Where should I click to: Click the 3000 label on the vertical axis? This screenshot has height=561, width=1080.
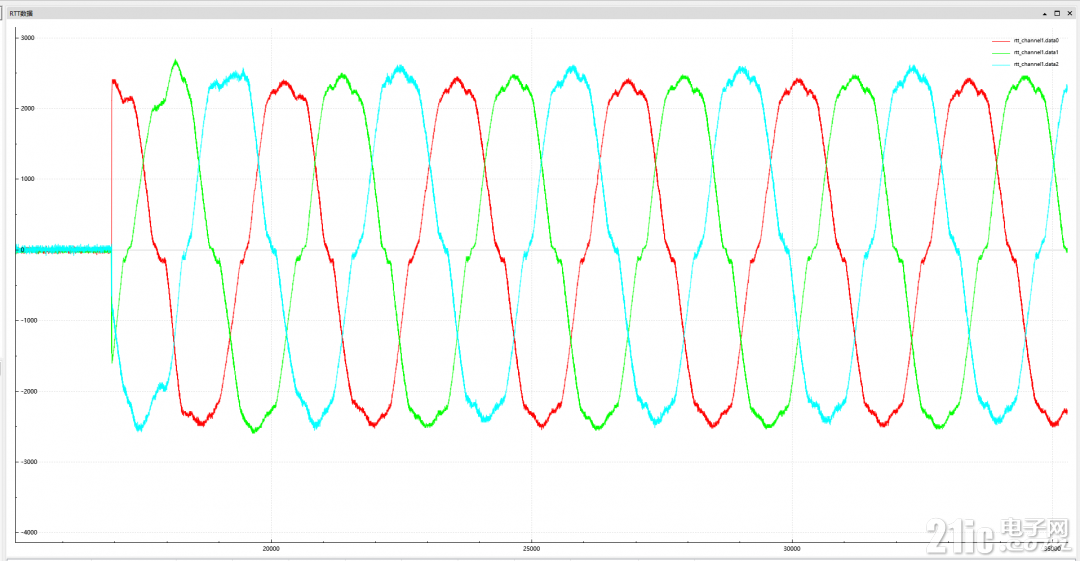28,38
